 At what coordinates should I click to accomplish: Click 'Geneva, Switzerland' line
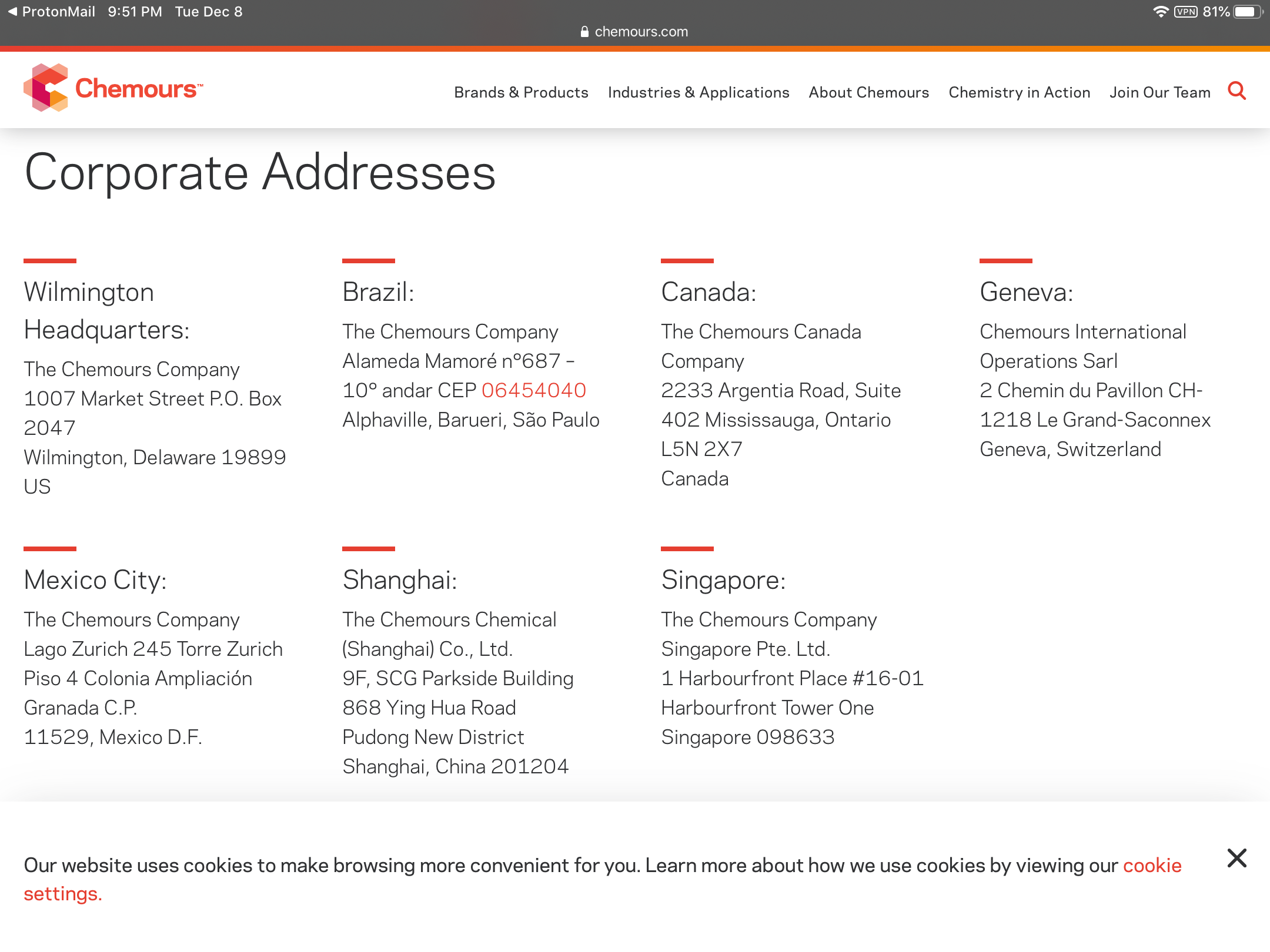[1071, 449]
